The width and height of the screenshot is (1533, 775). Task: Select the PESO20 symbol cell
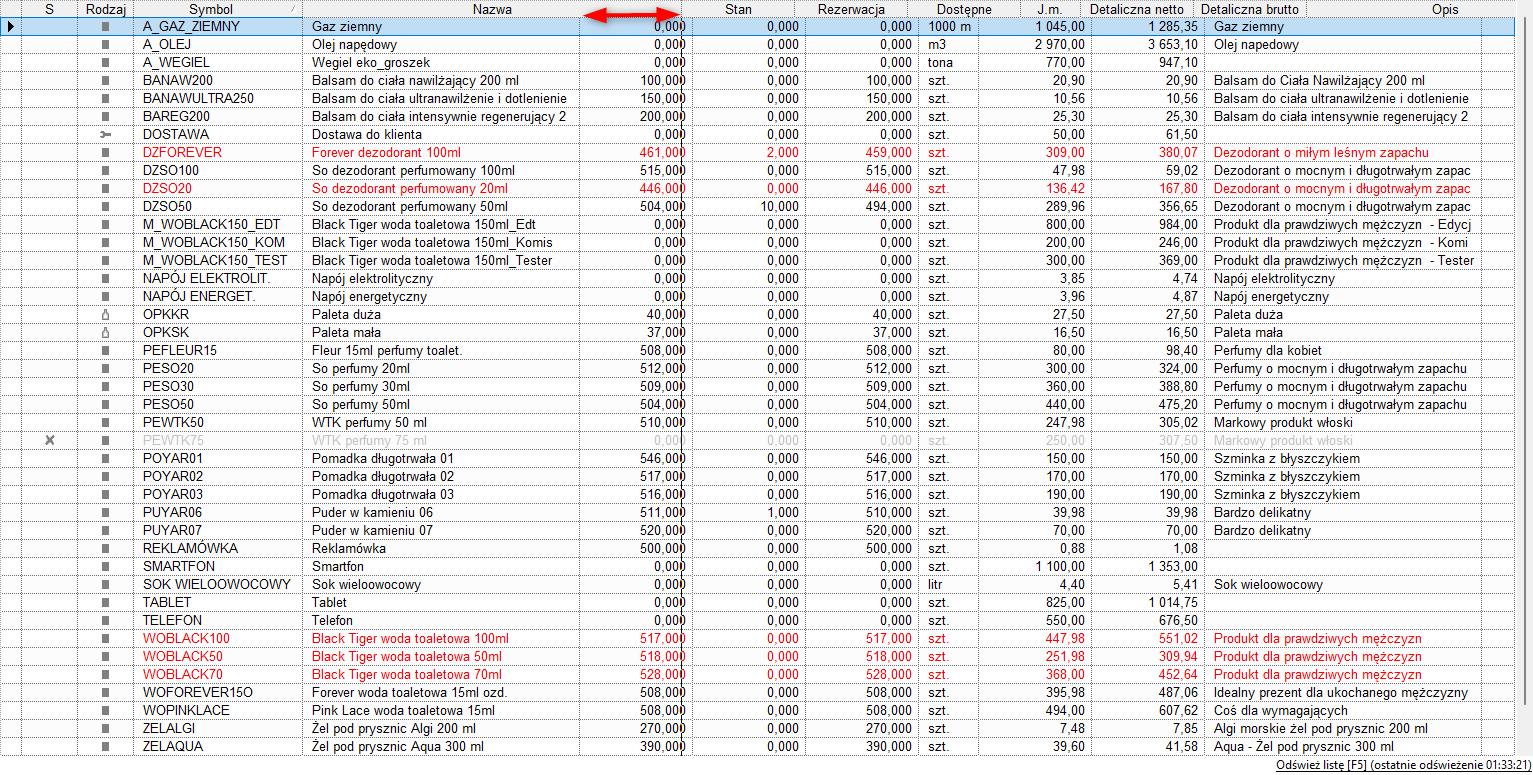tap(219, 368)
